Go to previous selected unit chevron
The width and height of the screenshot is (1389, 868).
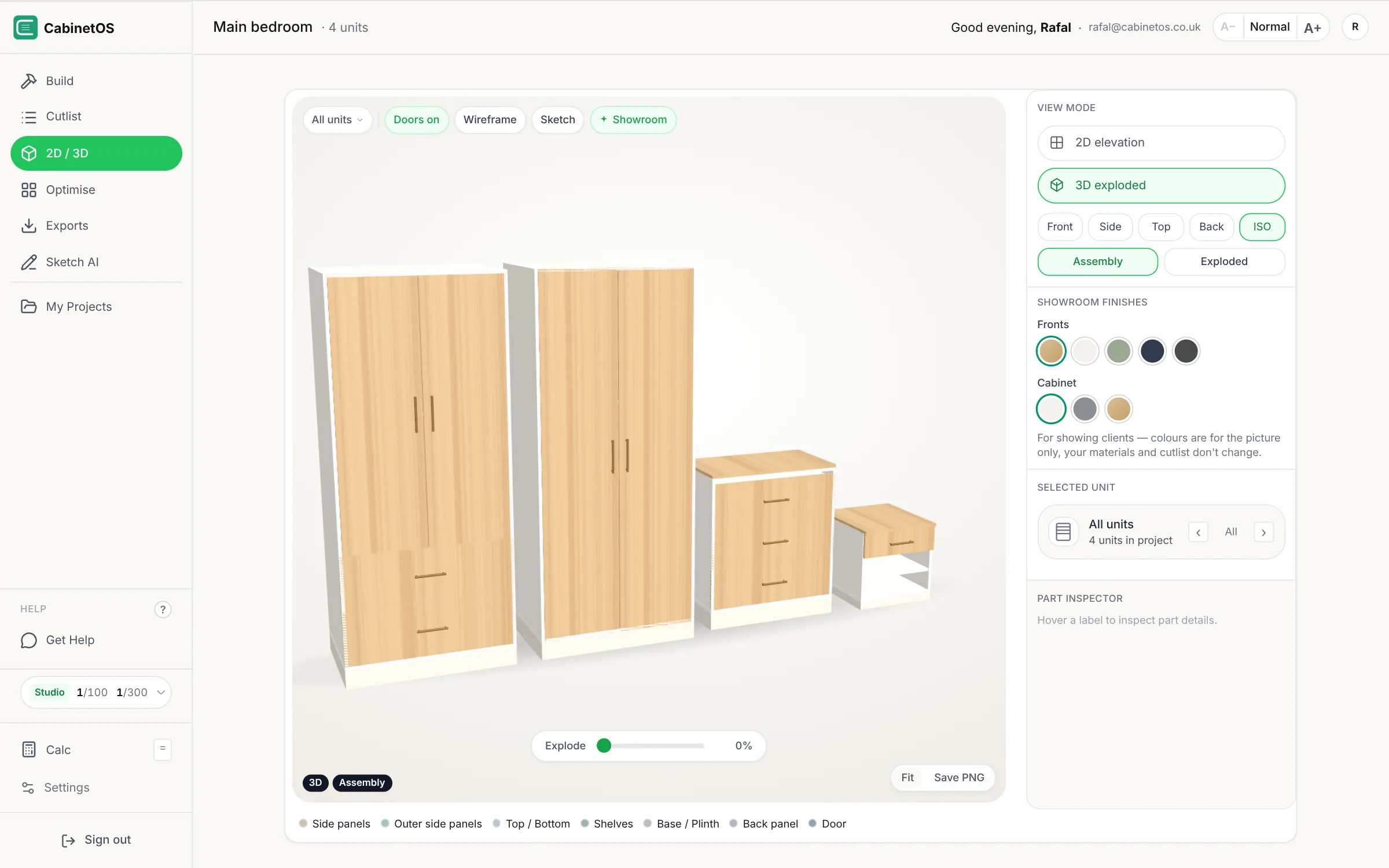click(1198, 532)
